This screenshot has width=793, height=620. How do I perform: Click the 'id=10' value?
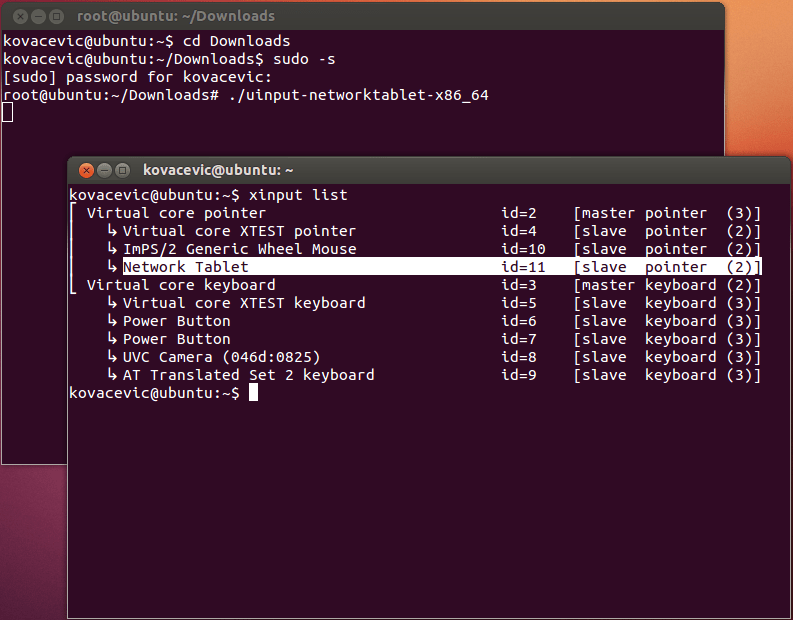point(523,249)
